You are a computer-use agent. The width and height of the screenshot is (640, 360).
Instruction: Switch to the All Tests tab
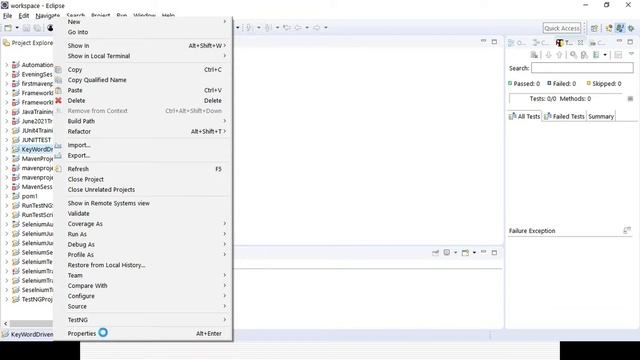(x=524, y=116)
